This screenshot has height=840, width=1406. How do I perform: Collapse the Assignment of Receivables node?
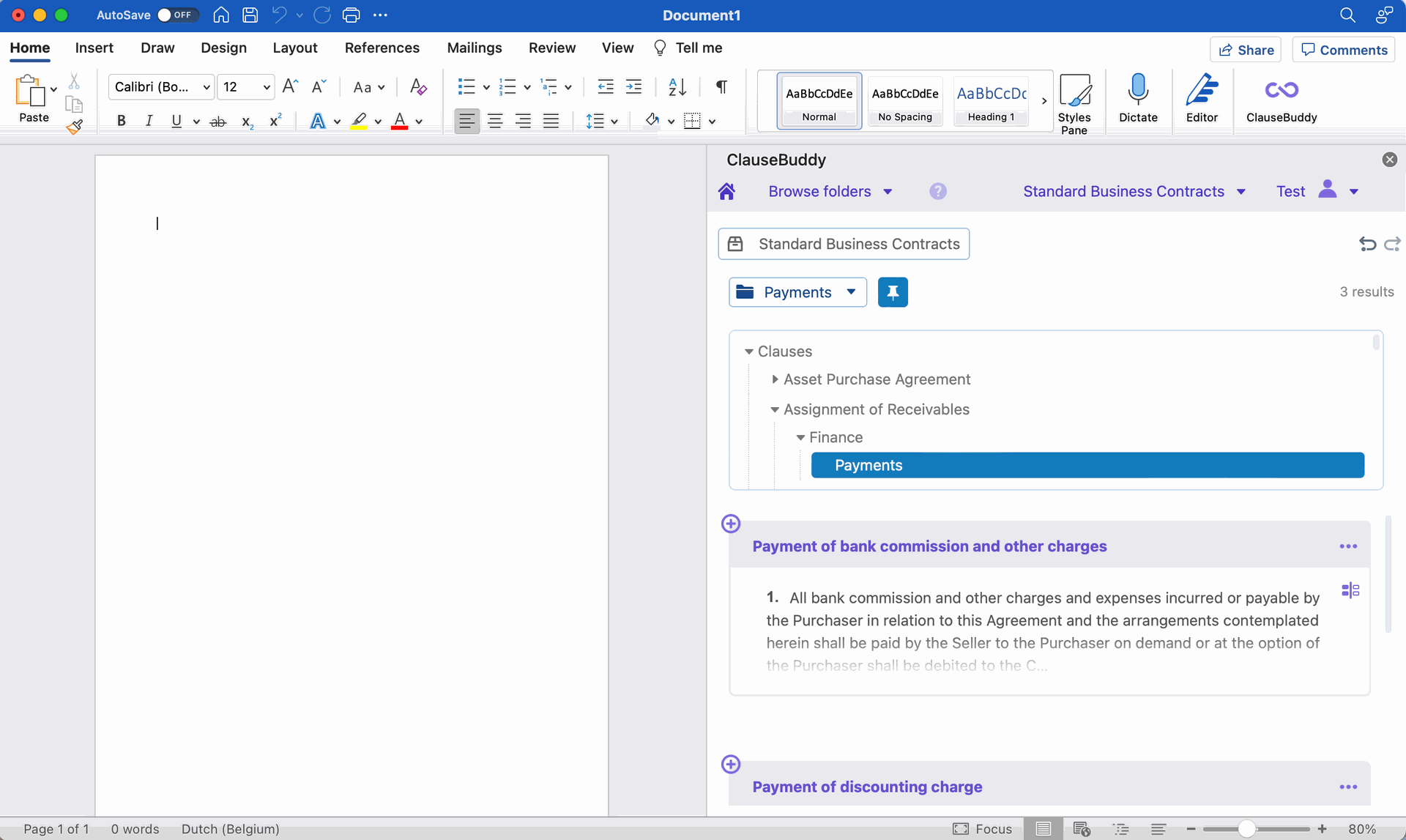tap(774, 409)
